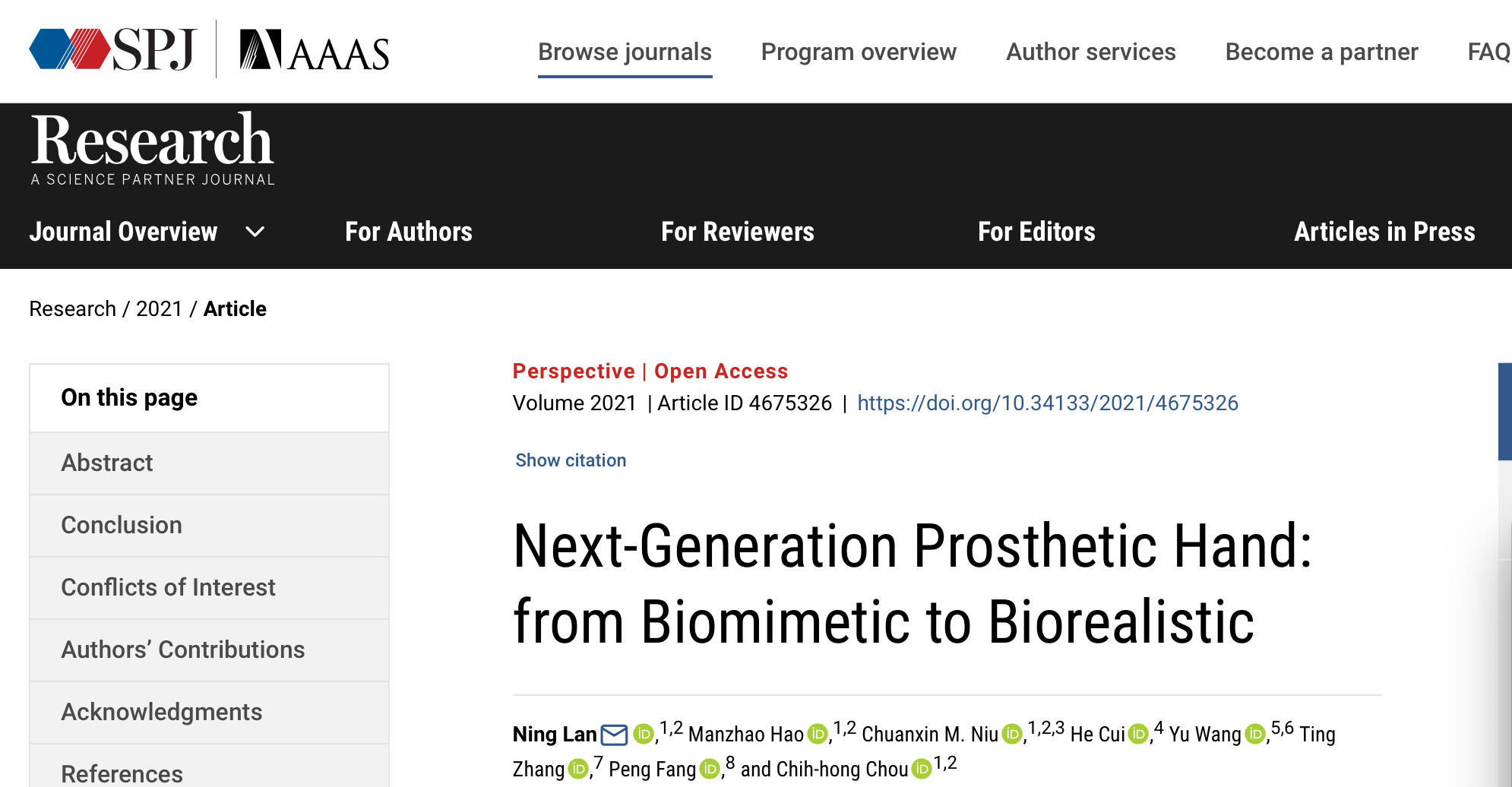This screenshot has width=1512, height=787.
Task: Click the AAAS logo
Action: coord(315,50)
